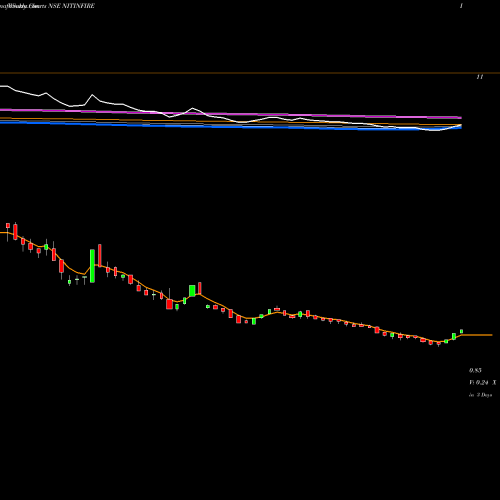The width and height of the screenshot is (500, 500).
Task: Select the tall red candle beside the tallest green
Action: click(100, 256)
